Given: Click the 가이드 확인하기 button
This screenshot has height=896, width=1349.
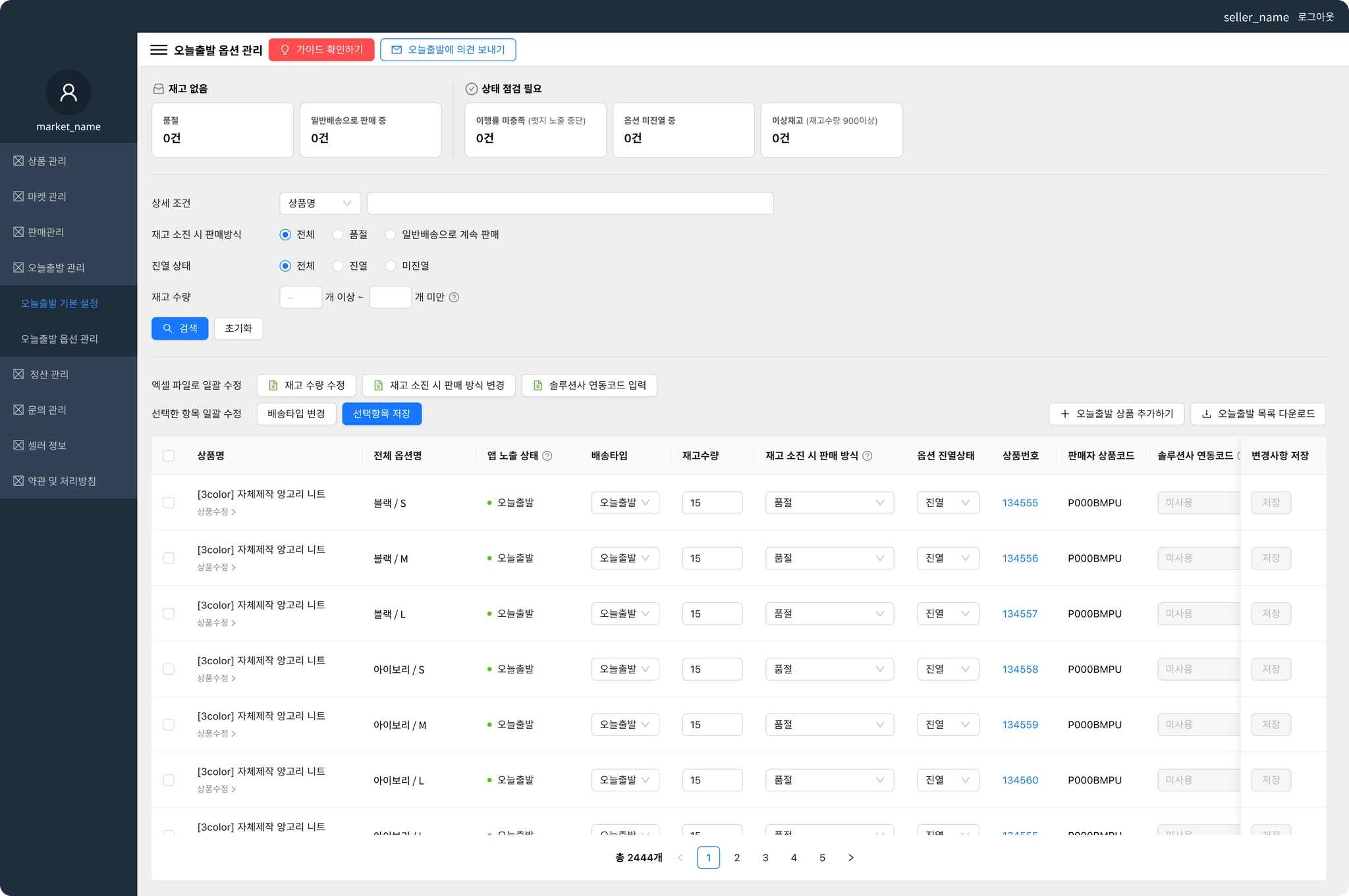Looking at the screenshot, I should (321, 50).
